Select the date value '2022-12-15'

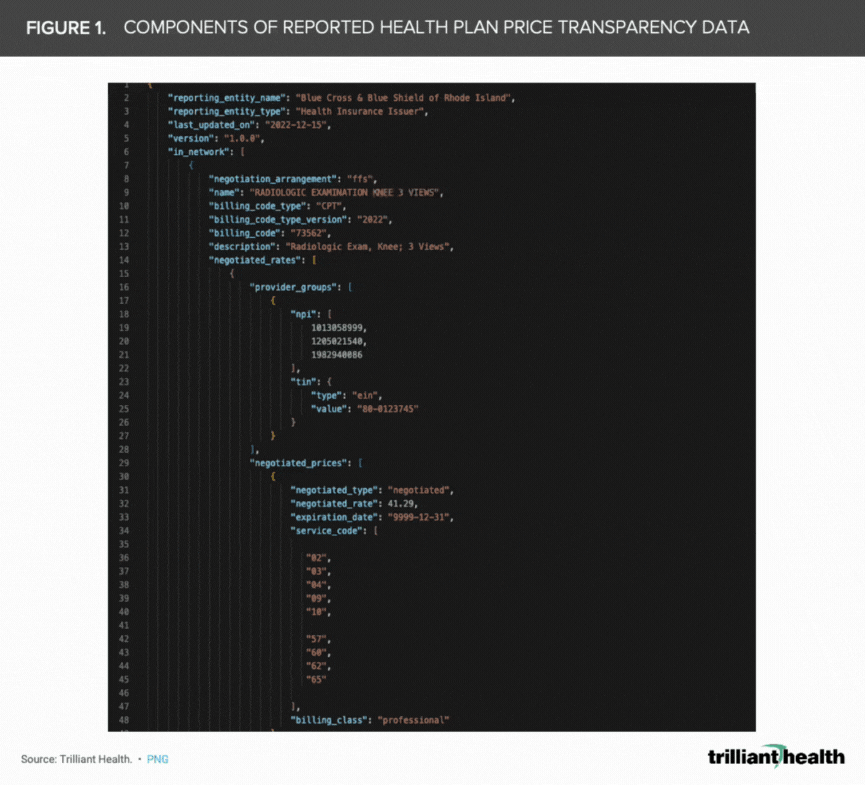click(x=296, y=125)
